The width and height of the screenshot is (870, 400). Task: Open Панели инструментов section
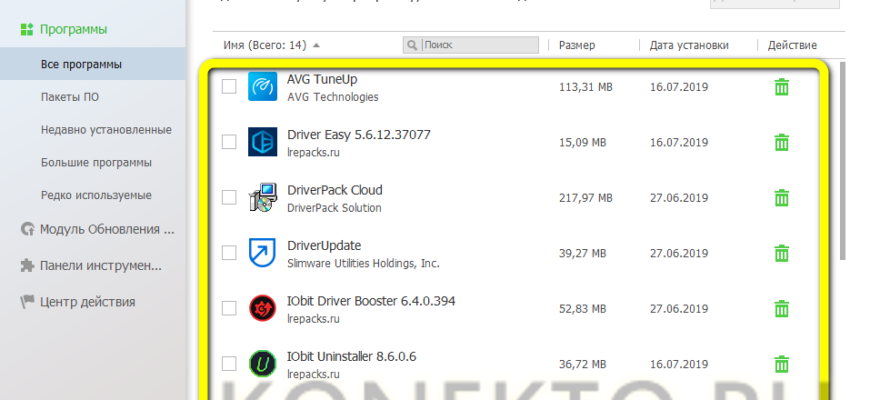tap(91, 266)
